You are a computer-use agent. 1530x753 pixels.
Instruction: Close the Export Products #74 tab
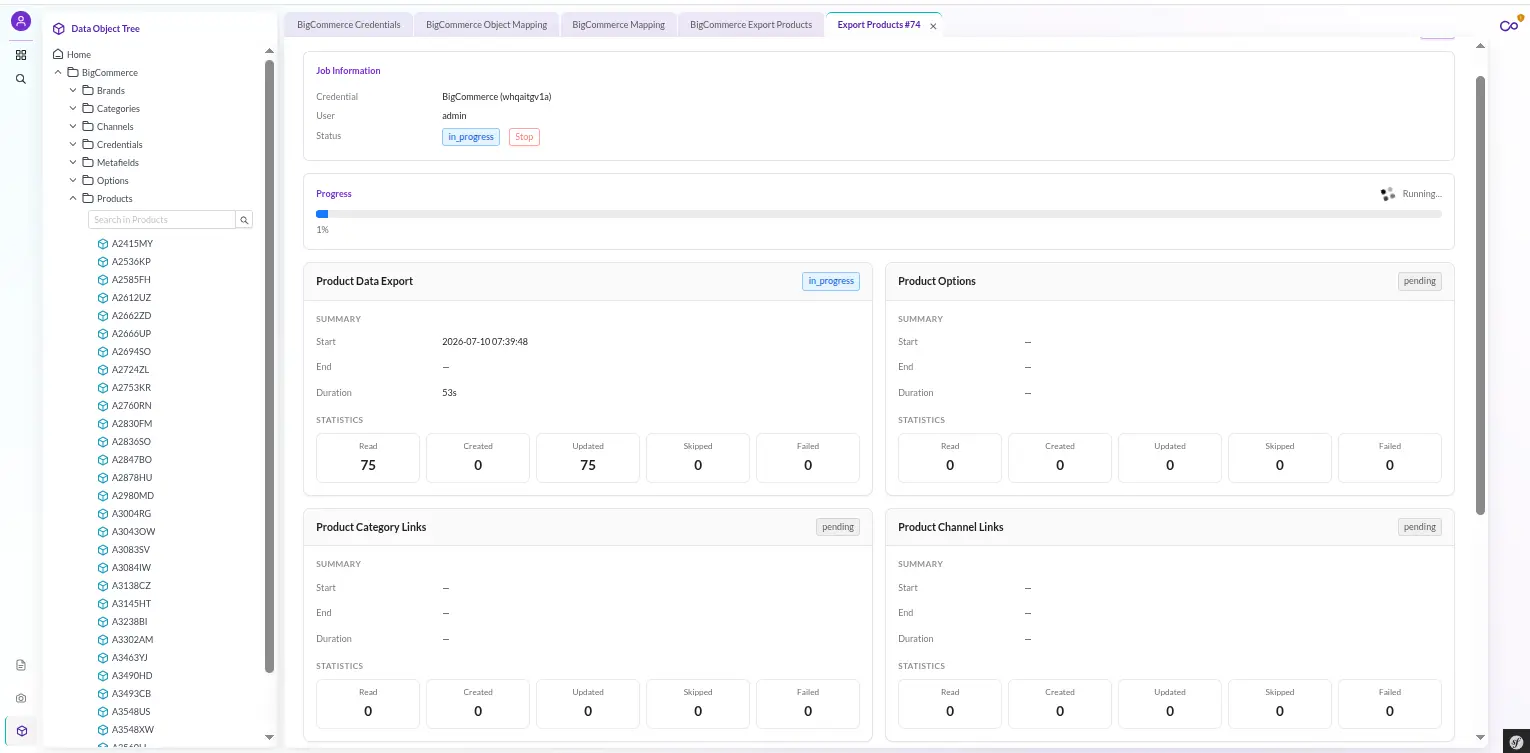(x=933, y=26)
